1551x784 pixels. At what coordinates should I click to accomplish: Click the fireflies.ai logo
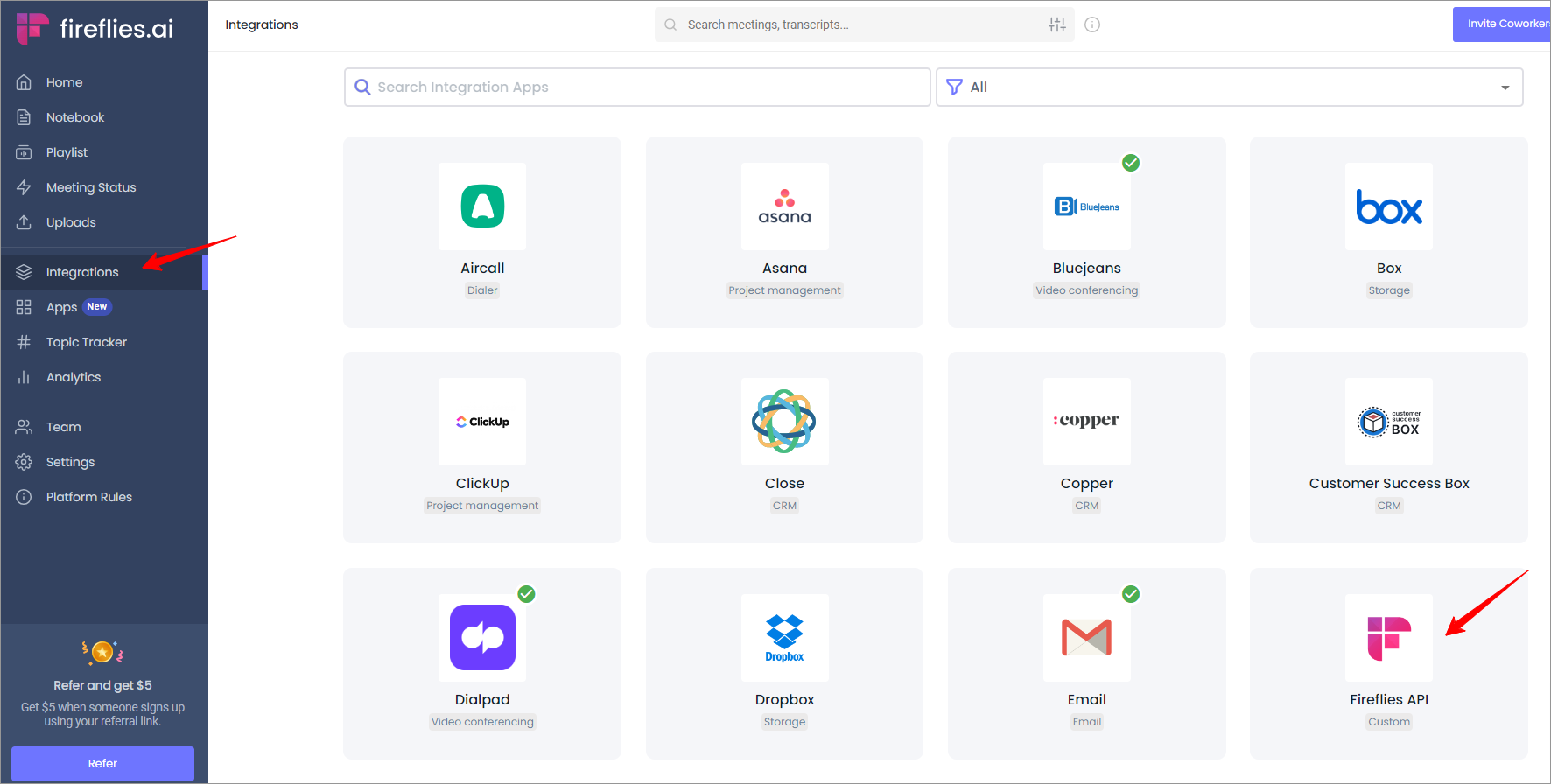[95, 28]
